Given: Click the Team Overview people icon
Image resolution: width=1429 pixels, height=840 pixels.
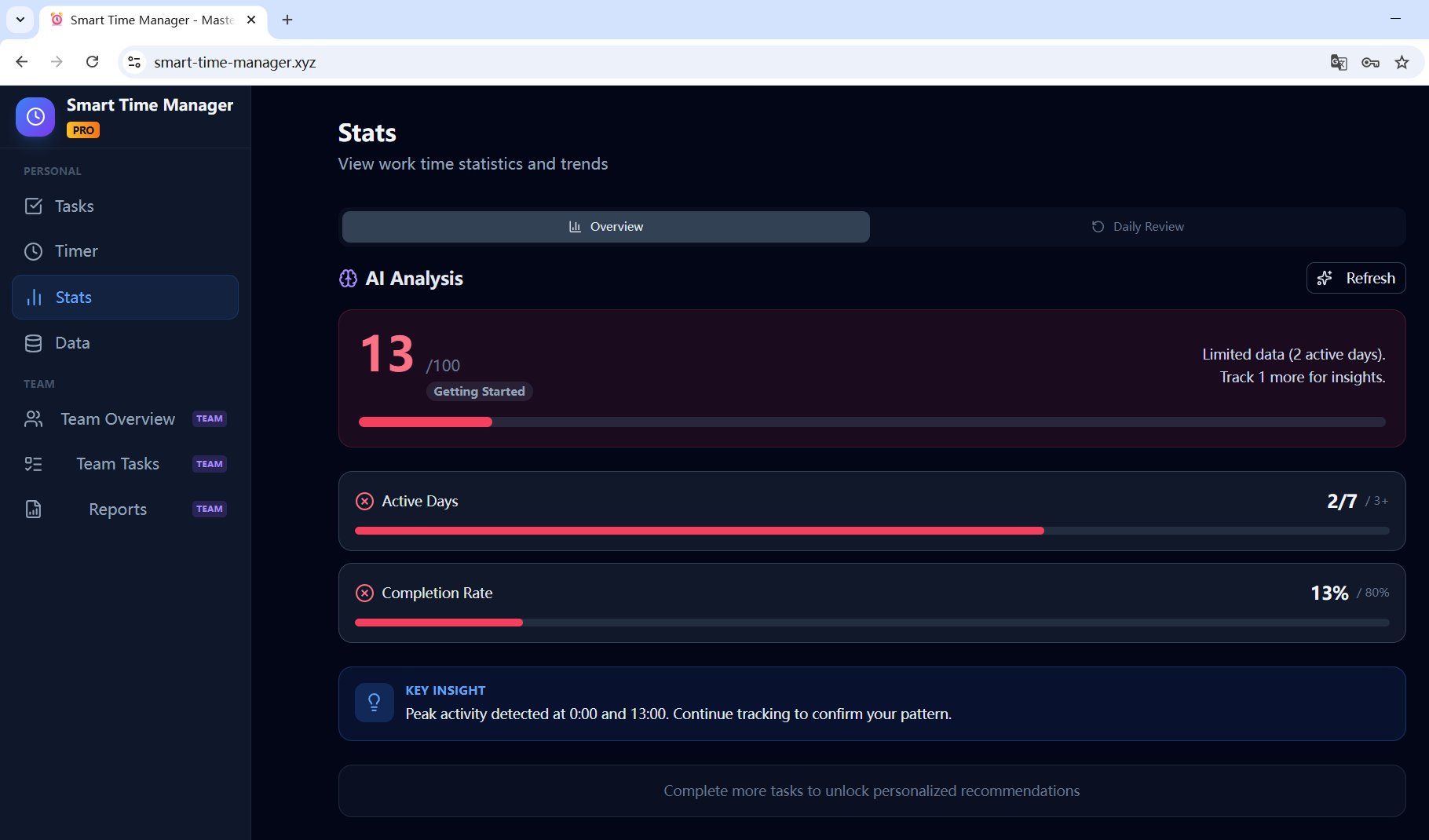Looking at the screenshot, I should coord(34,418).
